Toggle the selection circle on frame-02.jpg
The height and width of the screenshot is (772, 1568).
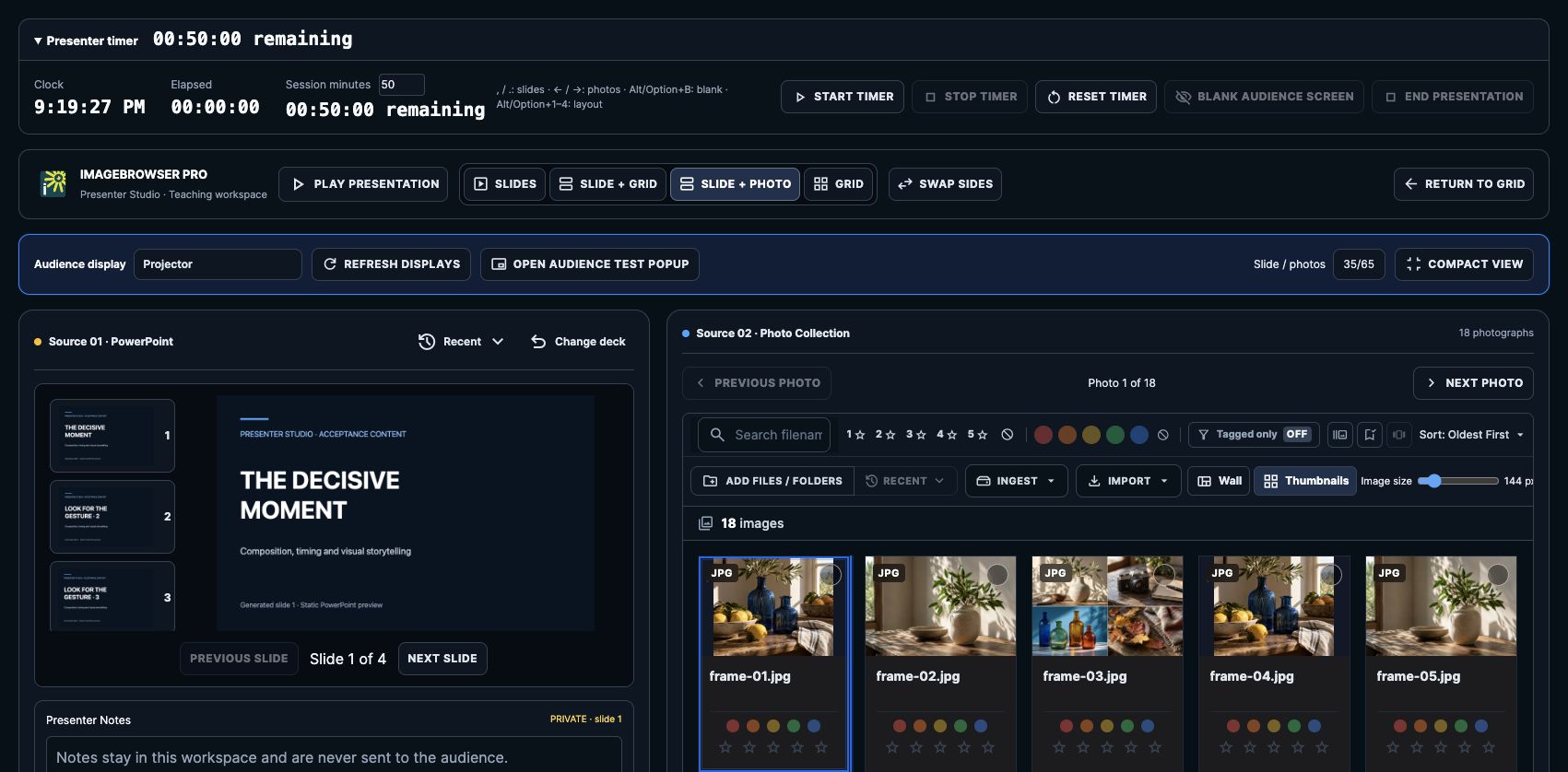pyautogui.click(x=996, y=575)
